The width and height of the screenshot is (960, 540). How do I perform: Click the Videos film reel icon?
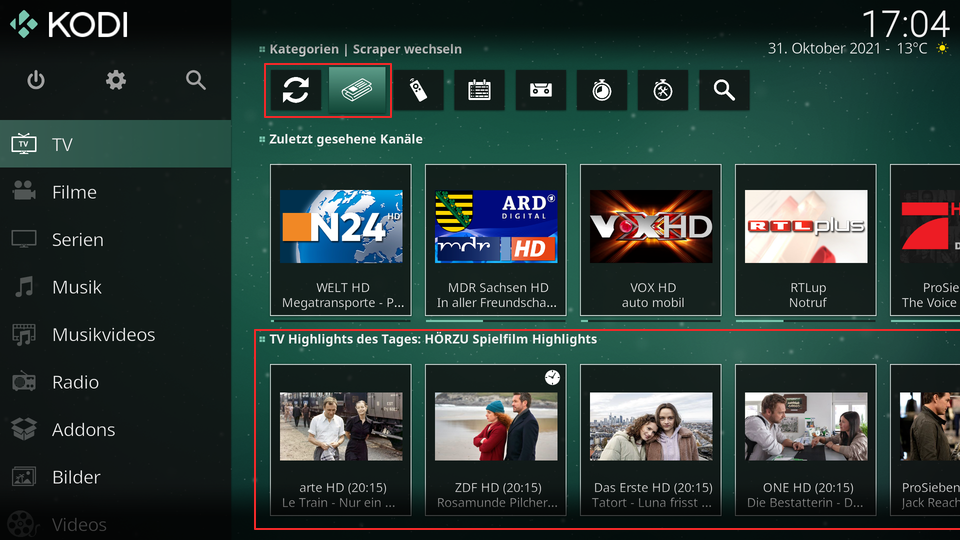21,525
